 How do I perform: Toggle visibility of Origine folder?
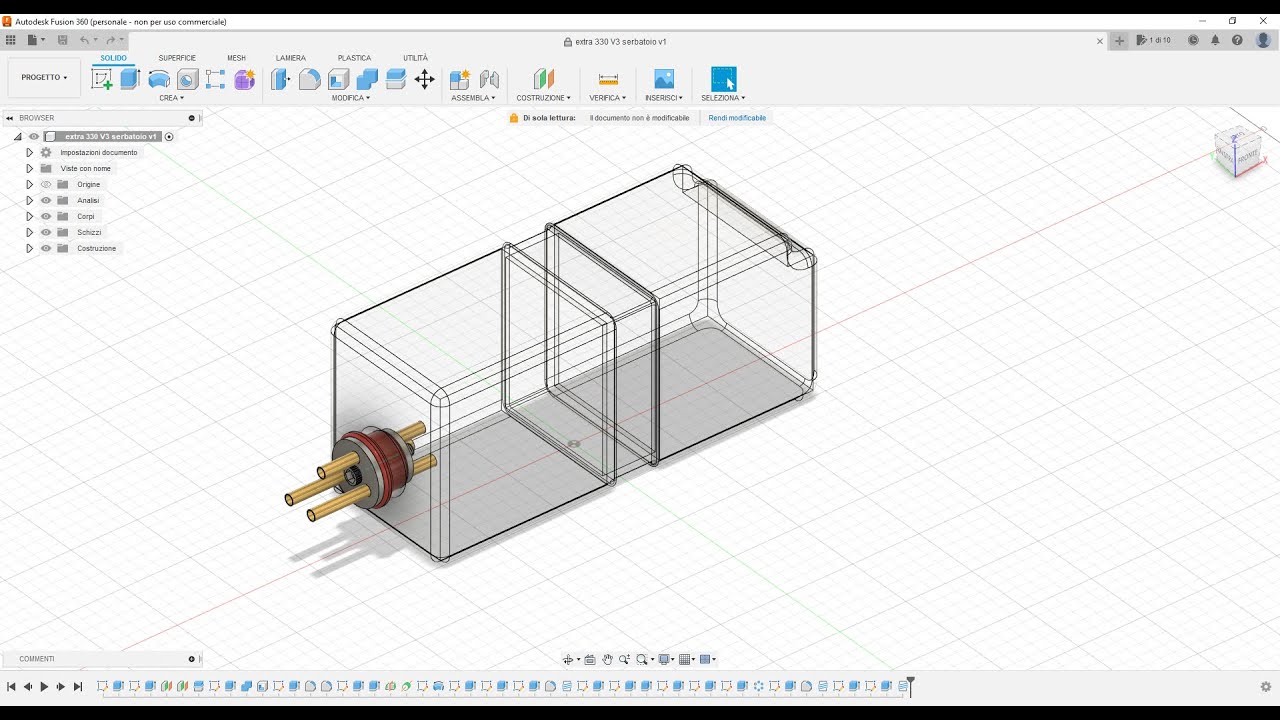click(x=46, y=184)
